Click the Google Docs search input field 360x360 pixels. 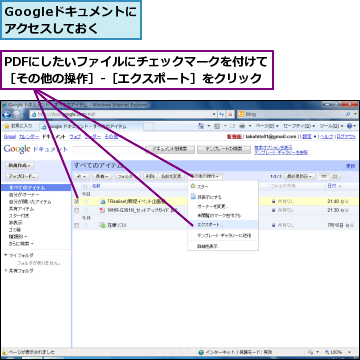coord(108,150)
